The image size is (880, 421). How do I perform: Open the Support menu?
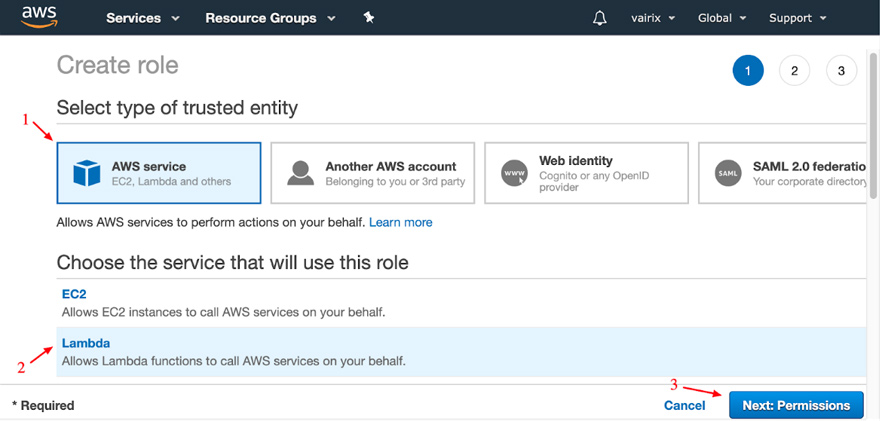[x=798, y=18]
